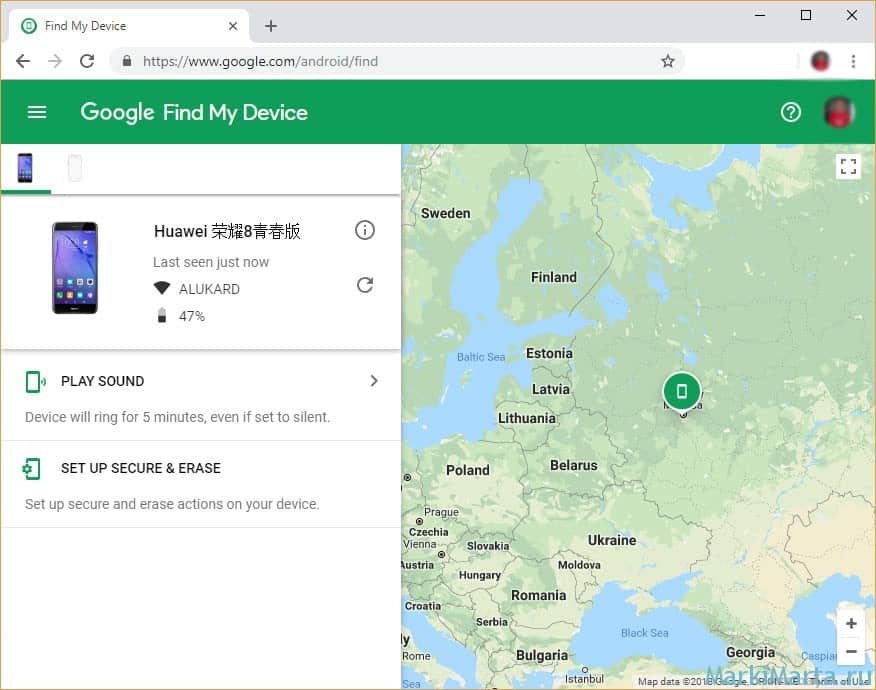Click the green device marker on map

pos(682,391)
